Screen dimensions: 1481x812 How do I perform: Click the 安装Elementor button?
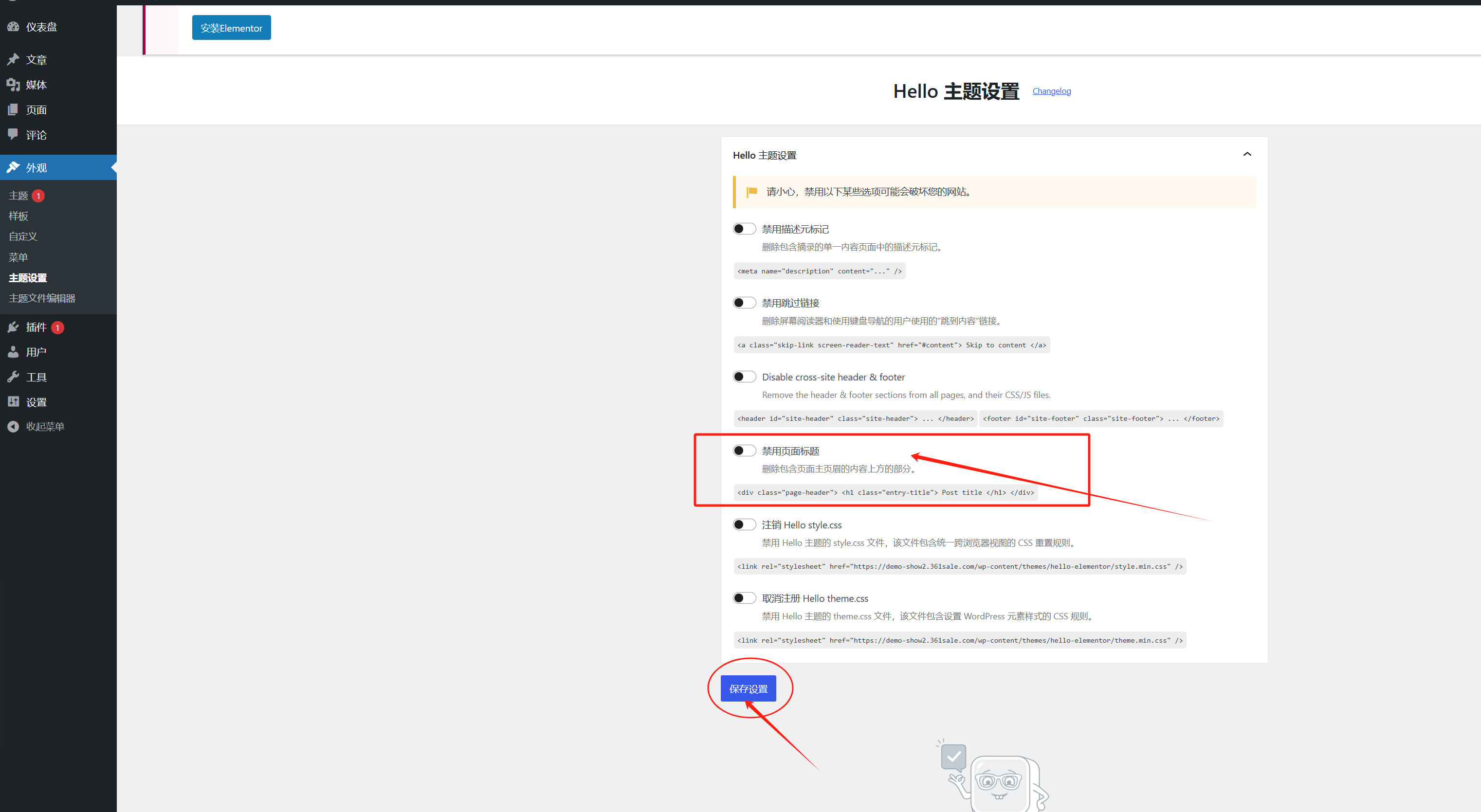point(231,27)
